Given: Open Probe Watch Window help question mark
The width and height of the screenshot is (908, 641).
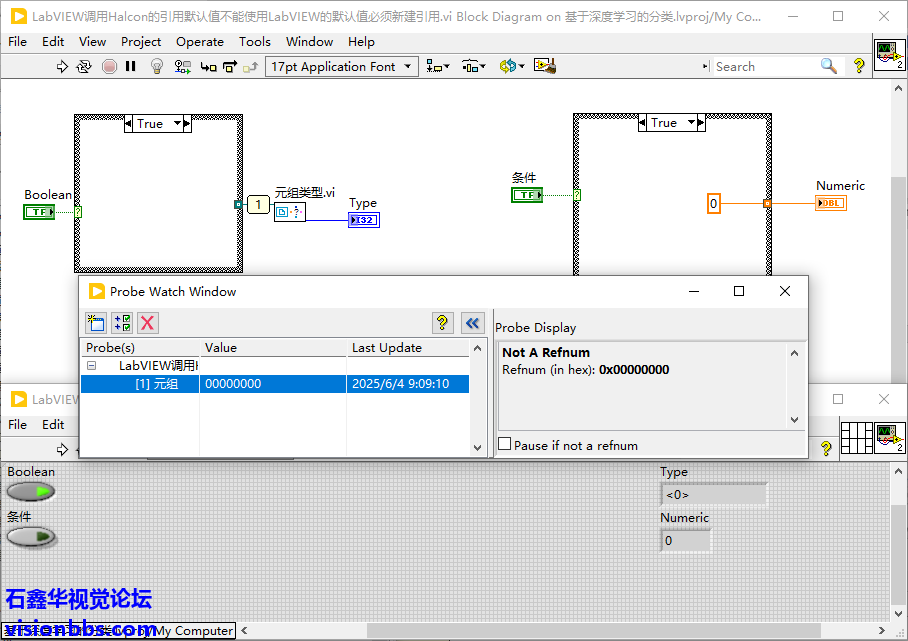Looking at the screenshot, I should tap(443, 322).
